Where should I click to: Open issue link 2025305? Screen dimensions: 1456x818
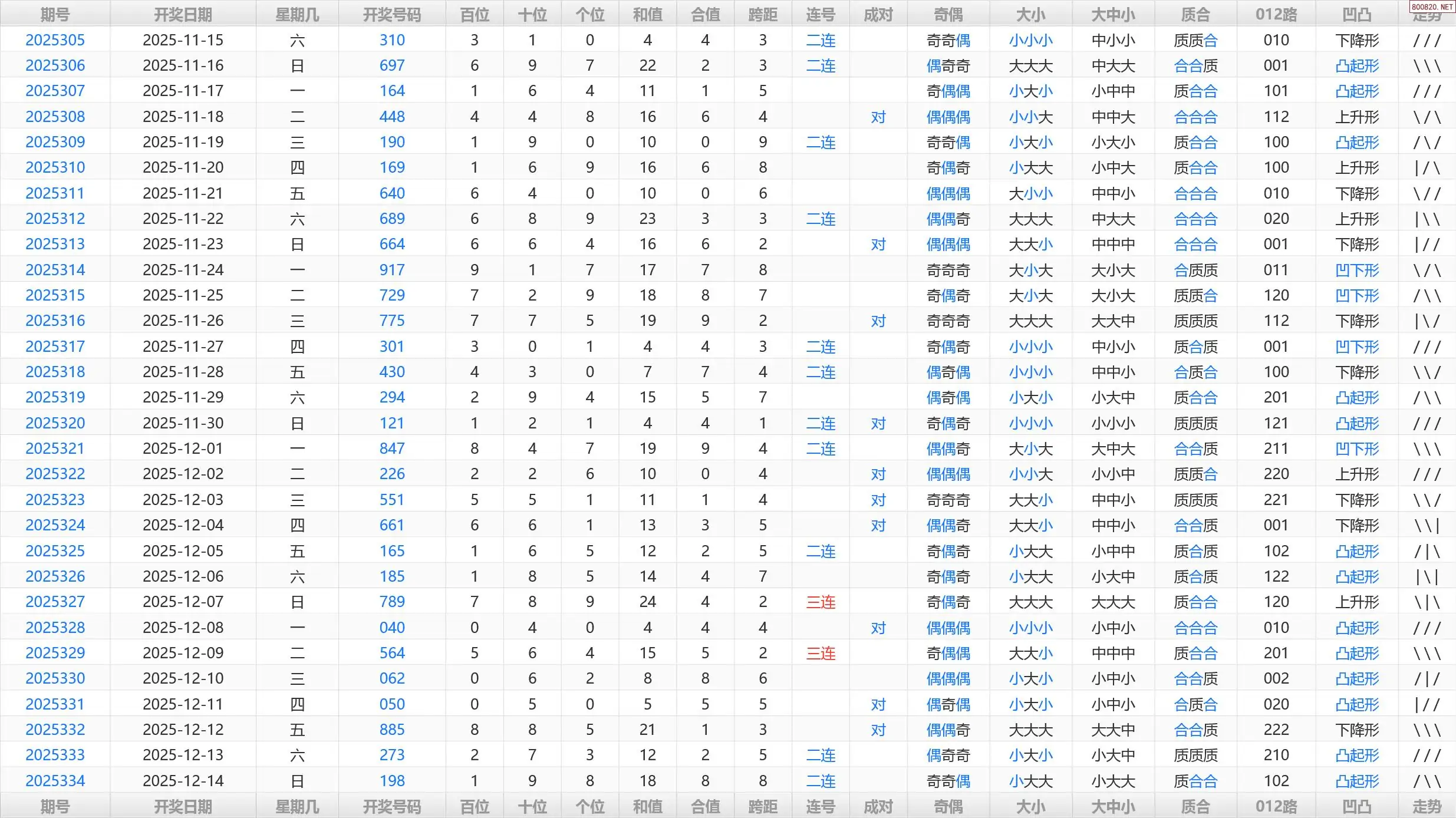pos(55,40)
